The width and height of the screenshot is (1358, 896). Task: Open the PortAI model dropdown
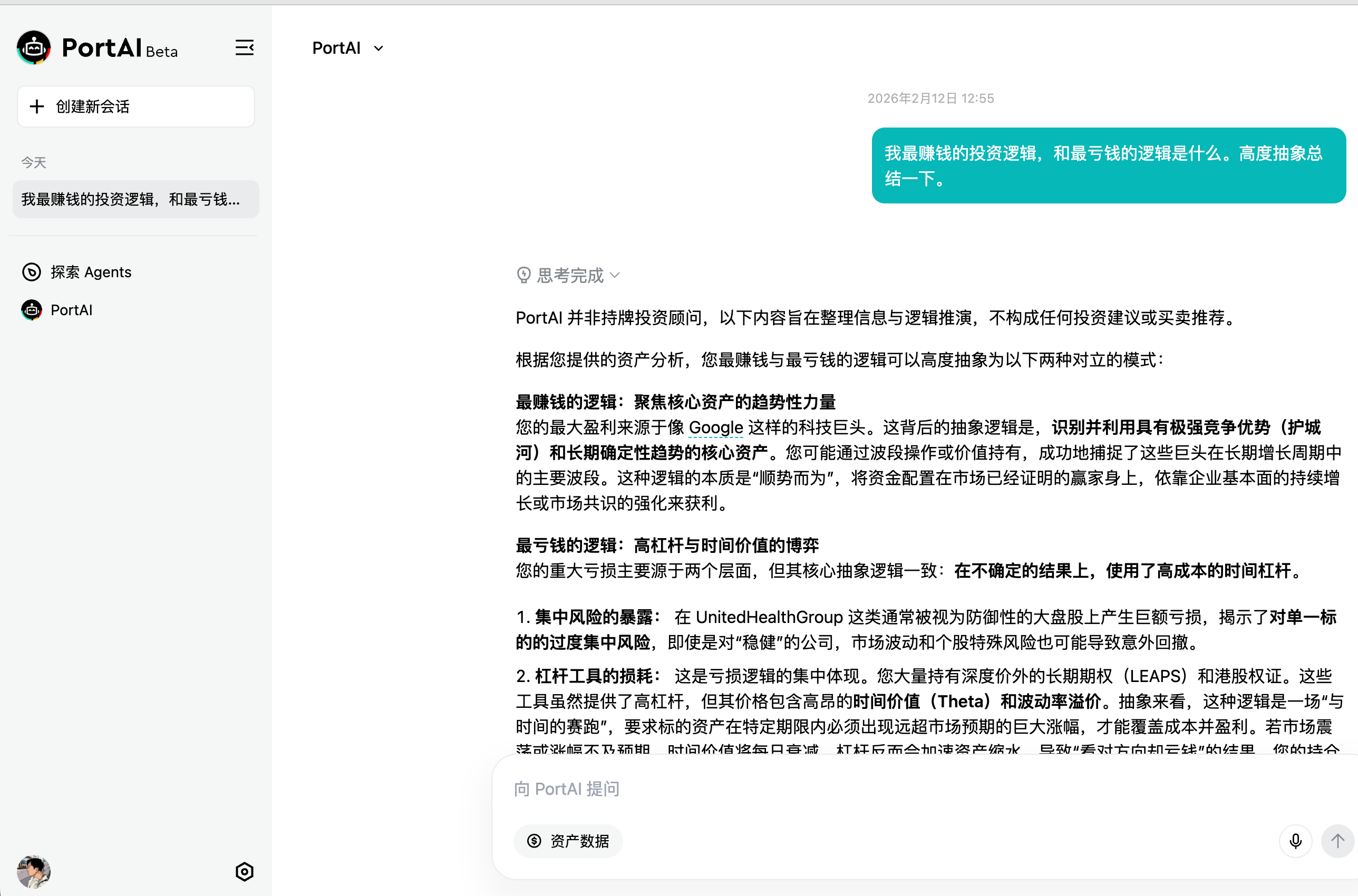pyautogui.click(x=337, y=48)
